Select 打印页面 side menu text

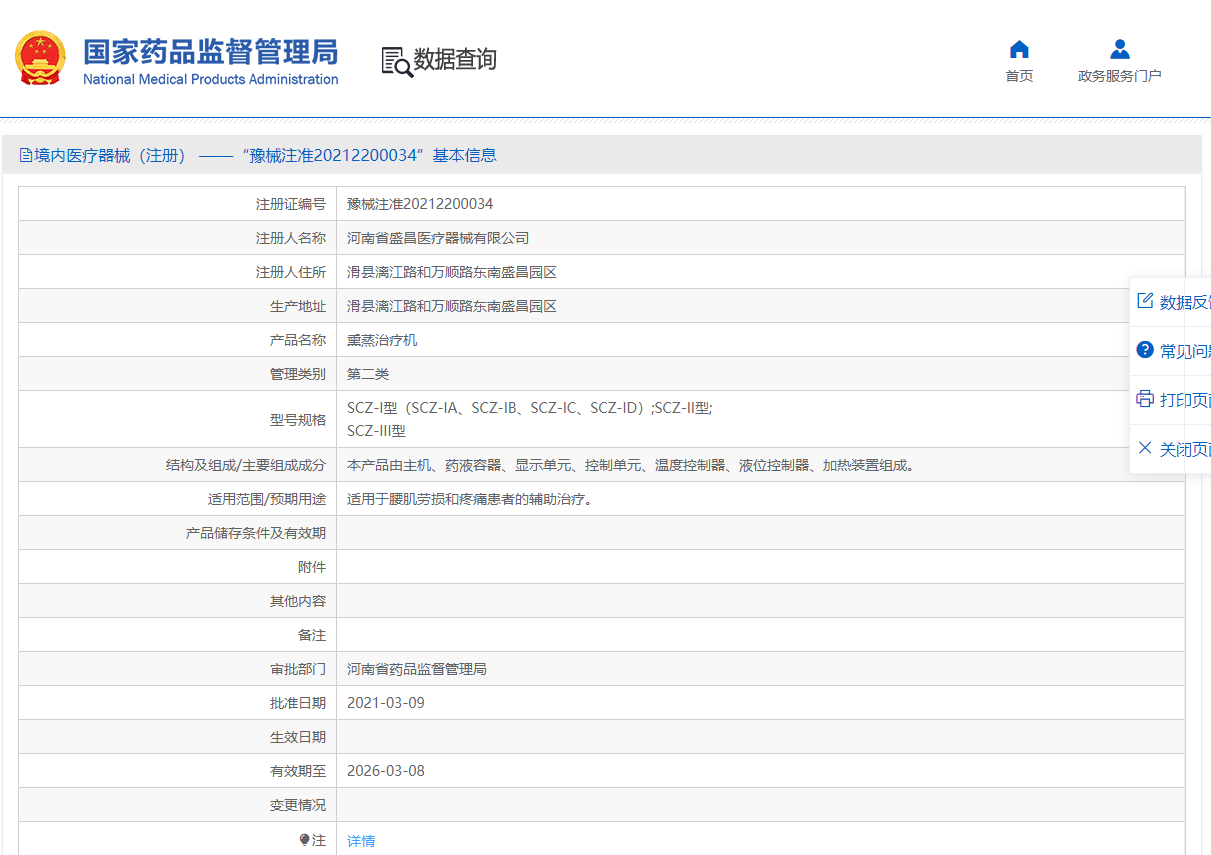(x=1185, y=400)
